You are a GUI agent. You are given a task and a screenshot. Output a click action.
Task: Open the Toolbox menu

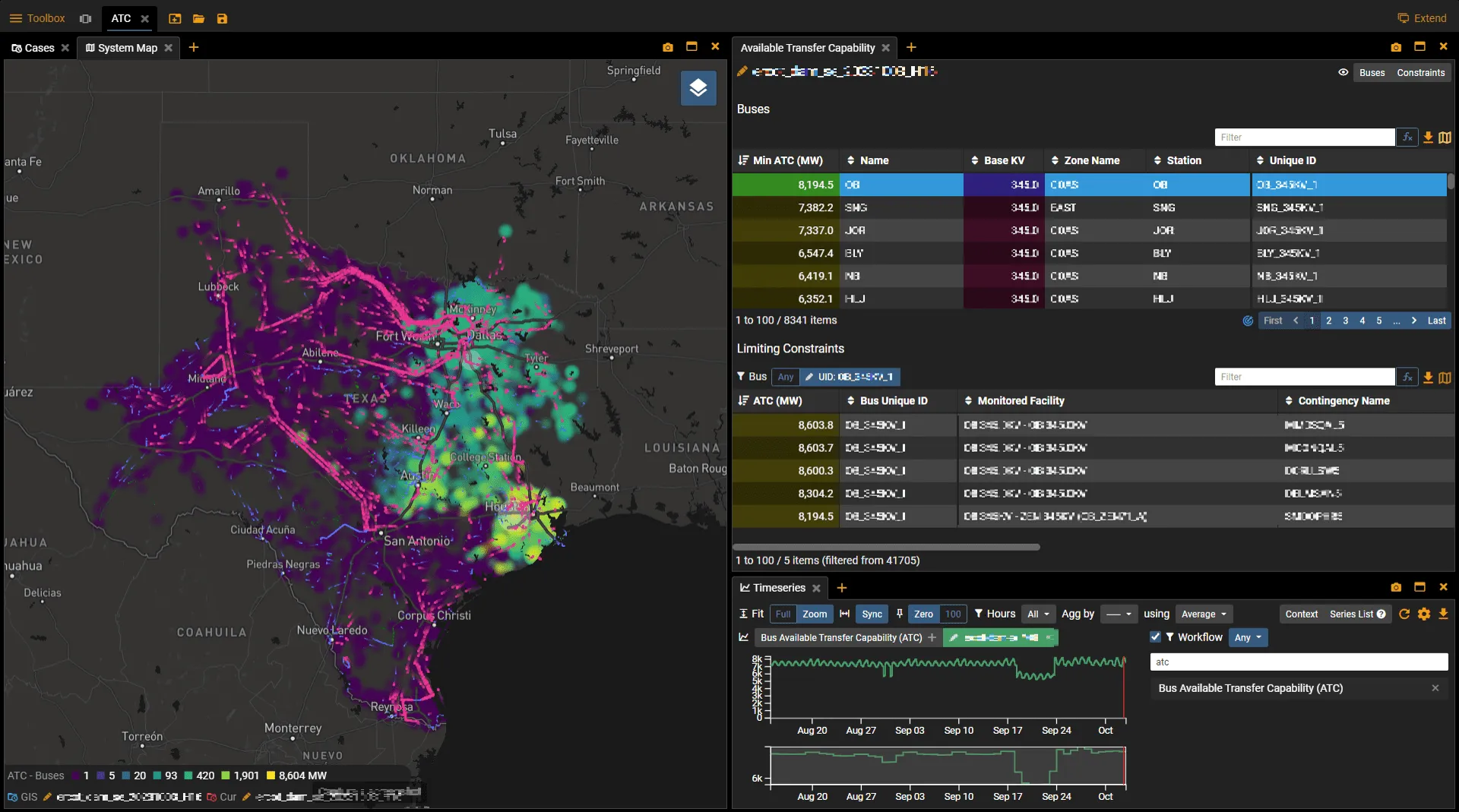pyautogui.click(x=37, y=18)
